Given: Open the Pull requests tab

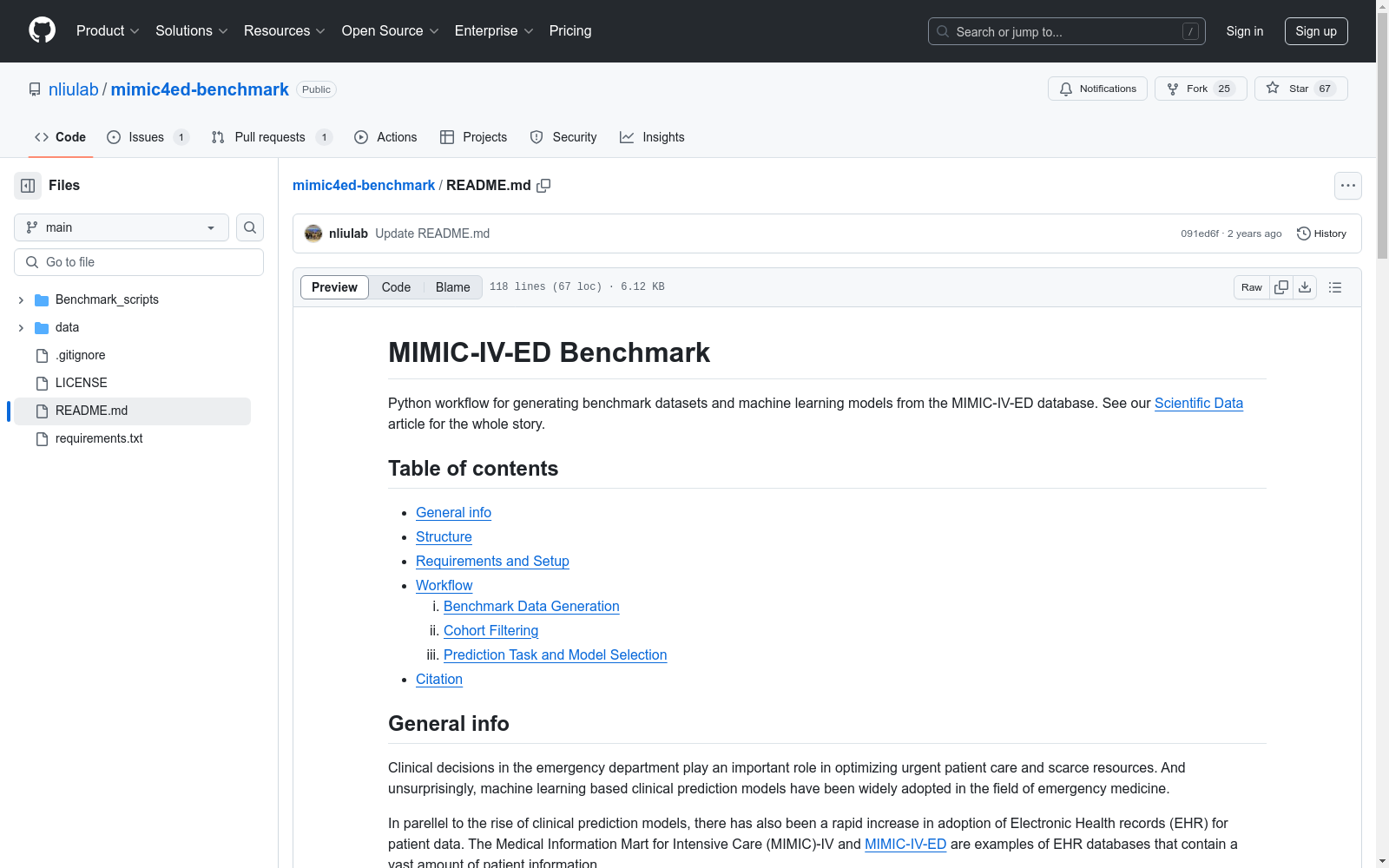Looking at the screenshot, I should (x=270, y=137).
